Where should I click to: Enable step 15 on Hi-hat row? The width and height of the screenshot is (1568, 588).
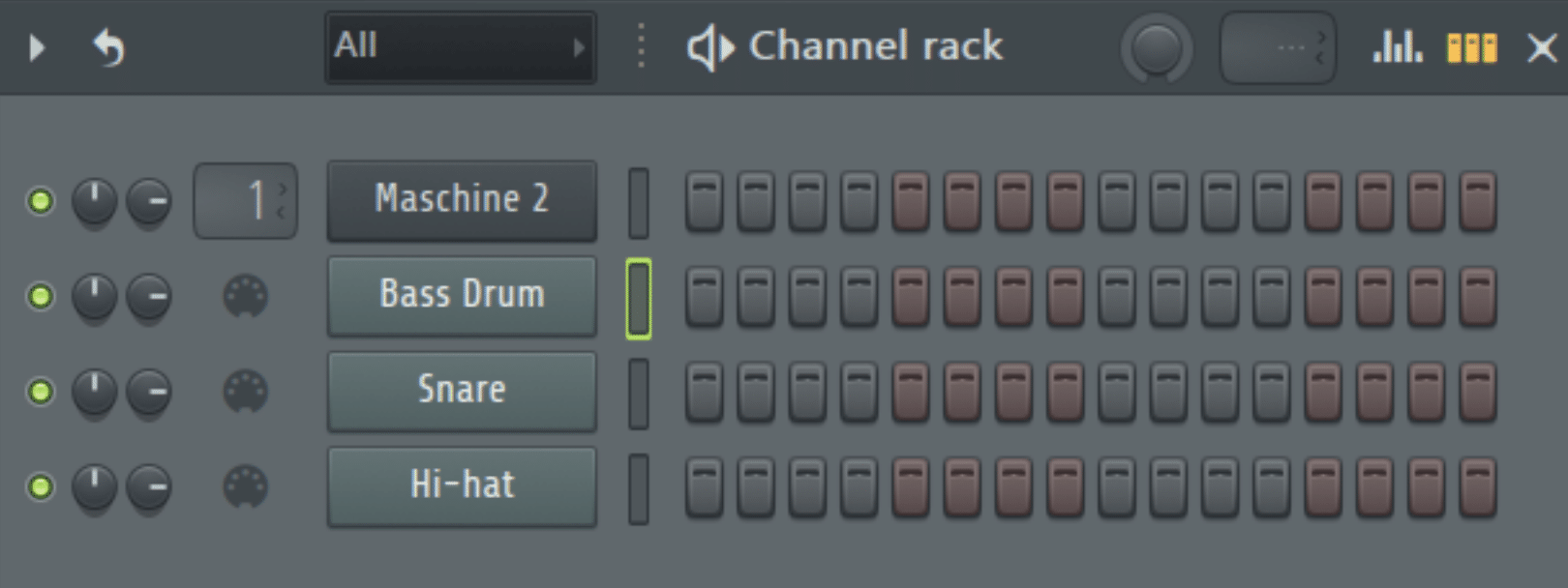point(1427,486)
